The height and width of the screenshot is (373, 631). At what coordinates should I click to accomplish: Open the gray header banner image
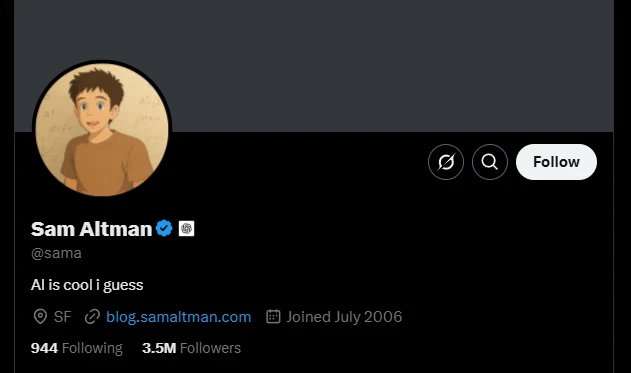coord(314,66)
